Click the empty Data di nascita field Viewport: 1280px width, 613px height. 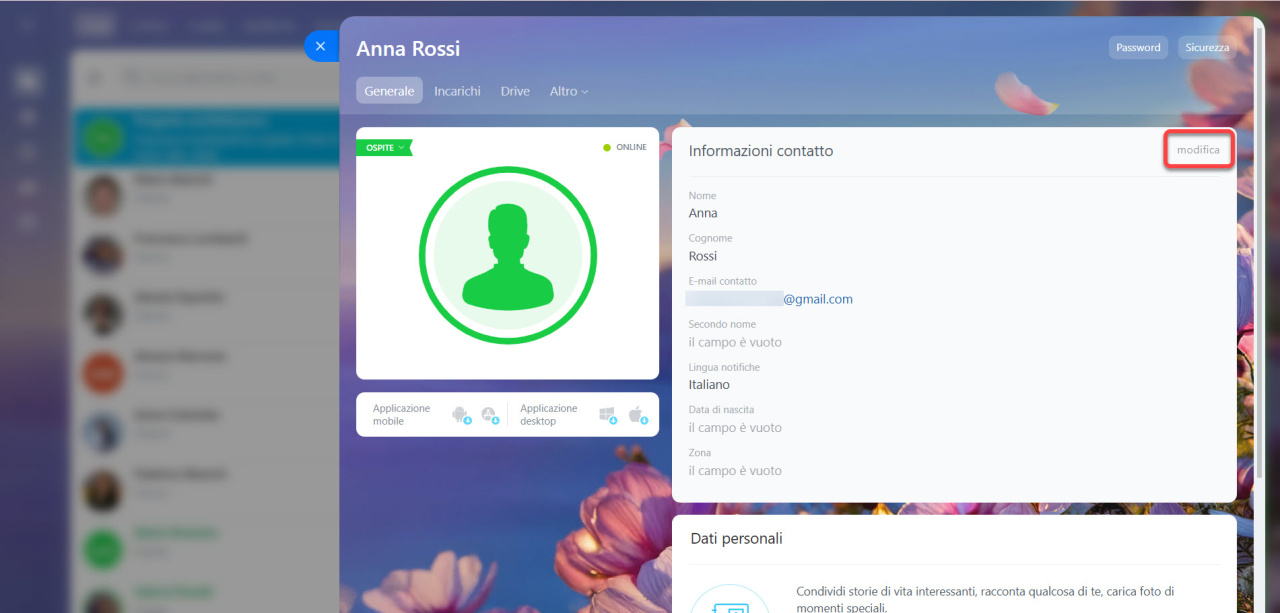(x=735, y=428)
